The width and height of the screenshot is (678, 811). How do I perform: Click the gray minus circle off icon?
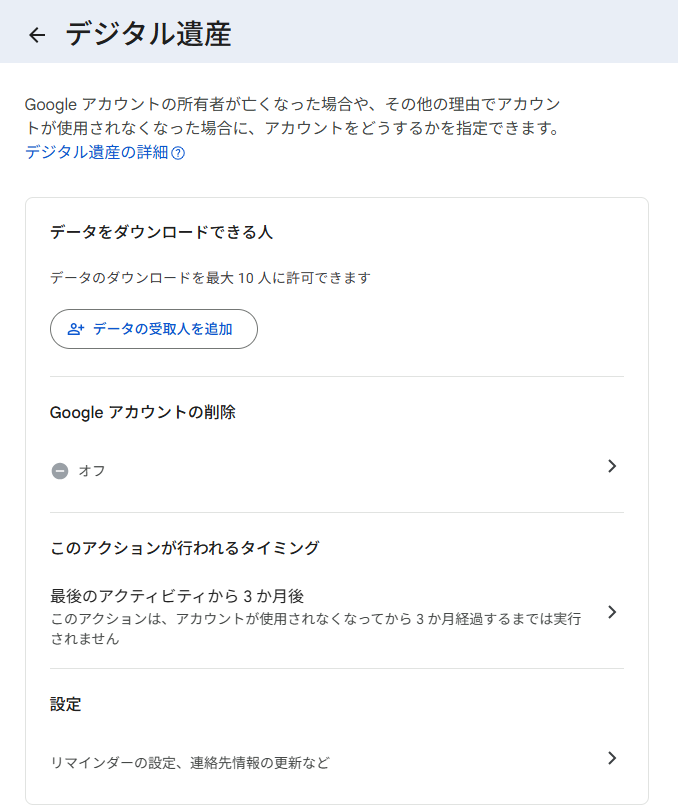tap(60, 470)
